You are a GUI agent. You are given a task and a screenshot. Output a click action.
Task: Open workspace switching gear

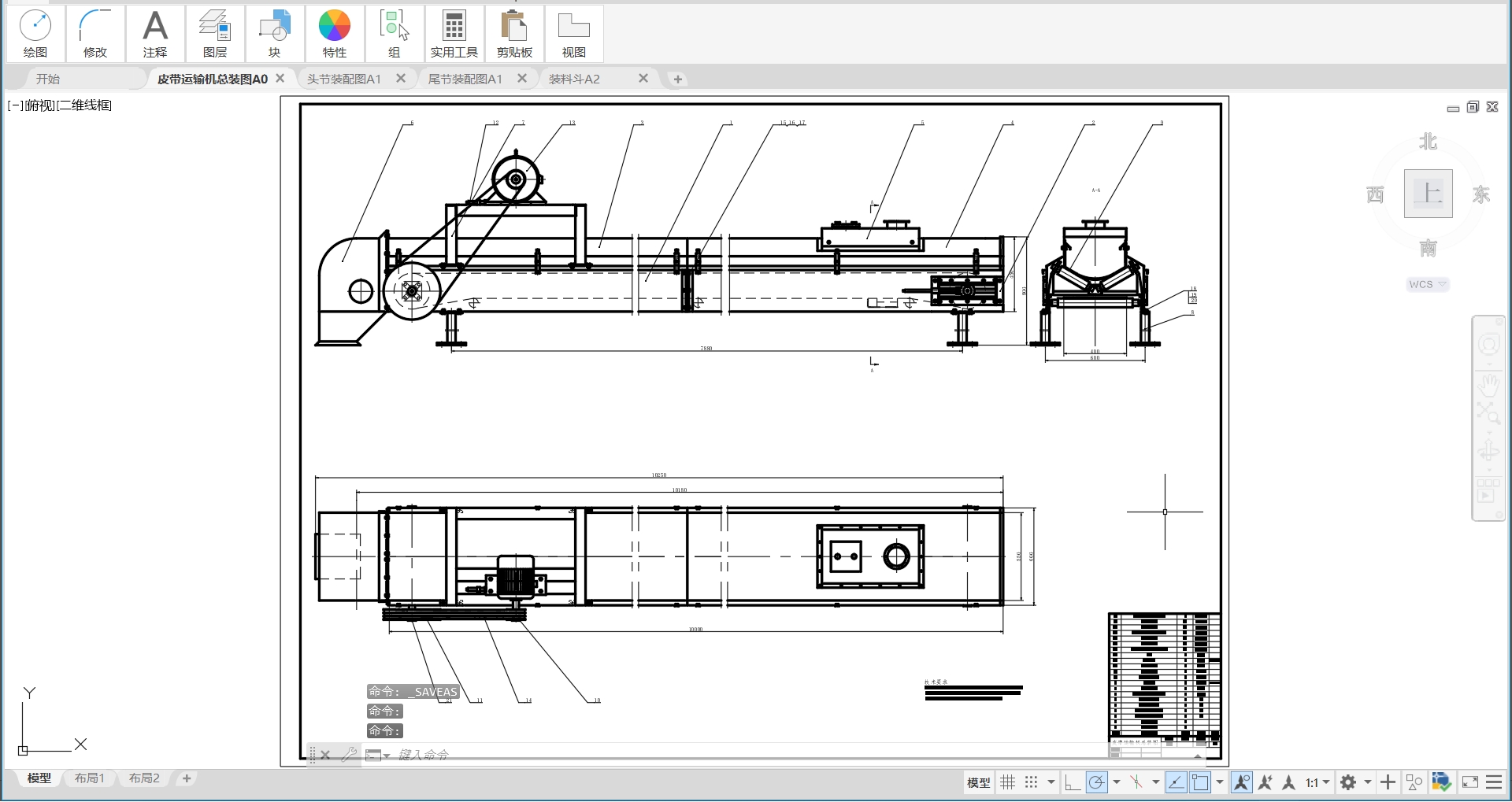click(x=1348, y=782)
